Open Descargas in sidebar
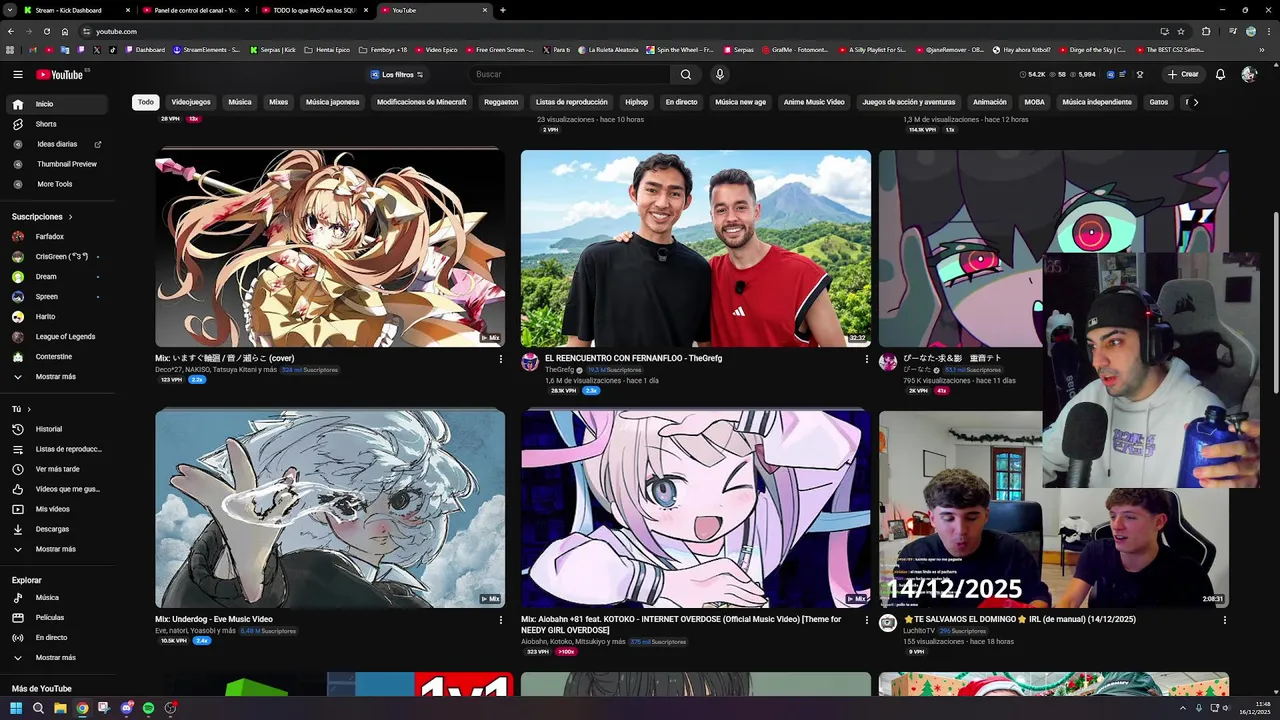 pos(56,529)
